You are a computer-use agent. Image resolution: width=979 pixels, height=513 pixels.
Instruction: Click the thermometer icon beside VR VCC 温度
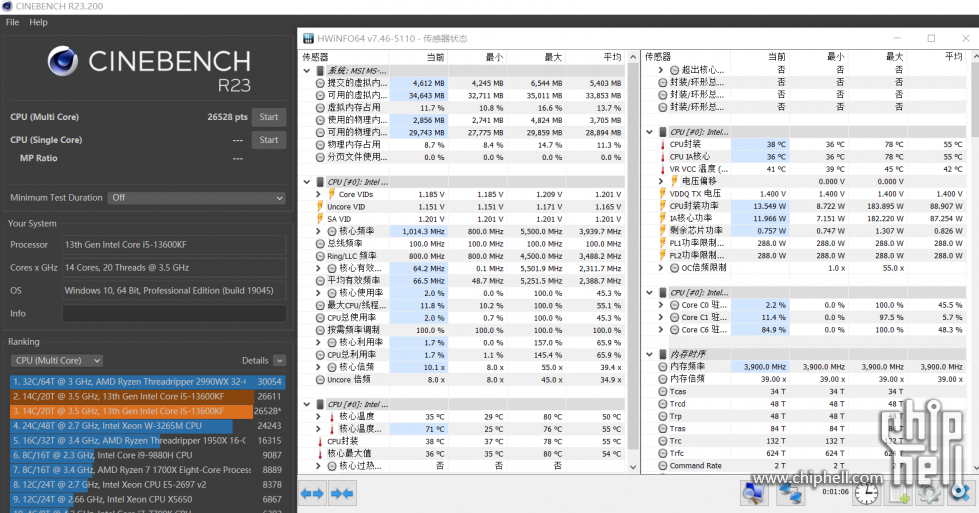click(662, 169)
